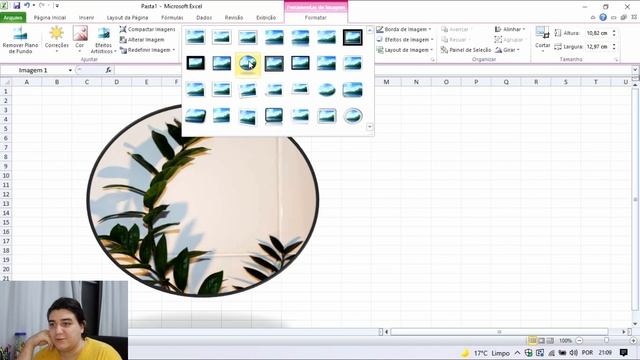
Task: Click the Redo icon
Action: click(x=42, y=6)
